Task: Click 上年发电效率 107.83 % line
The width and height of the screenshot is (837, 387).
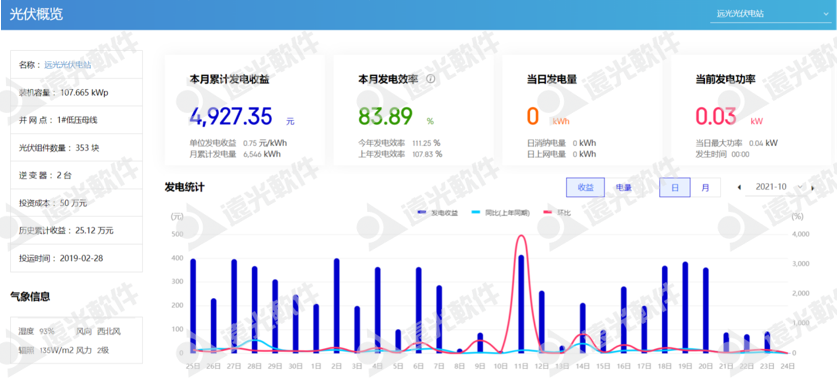Action: (400, 154)
